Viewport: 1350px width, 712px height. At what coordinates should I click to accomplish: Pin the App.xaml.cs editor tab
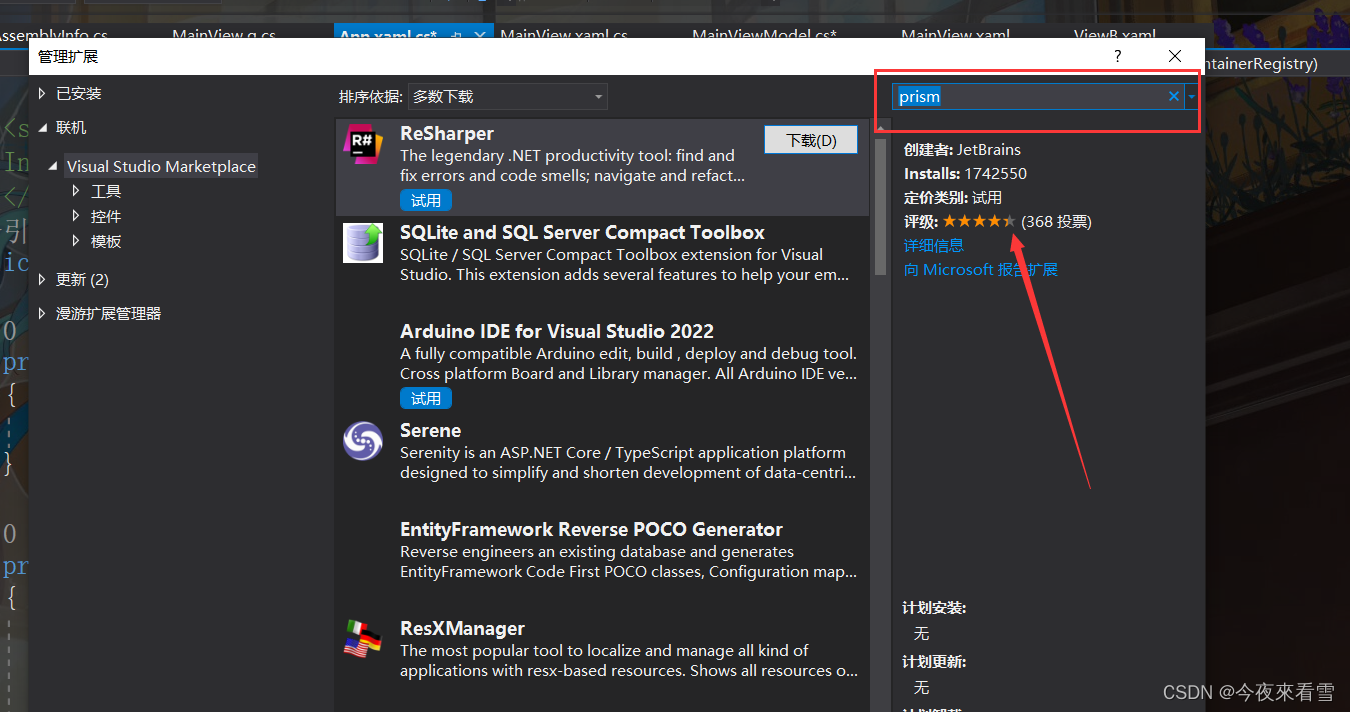458,35
